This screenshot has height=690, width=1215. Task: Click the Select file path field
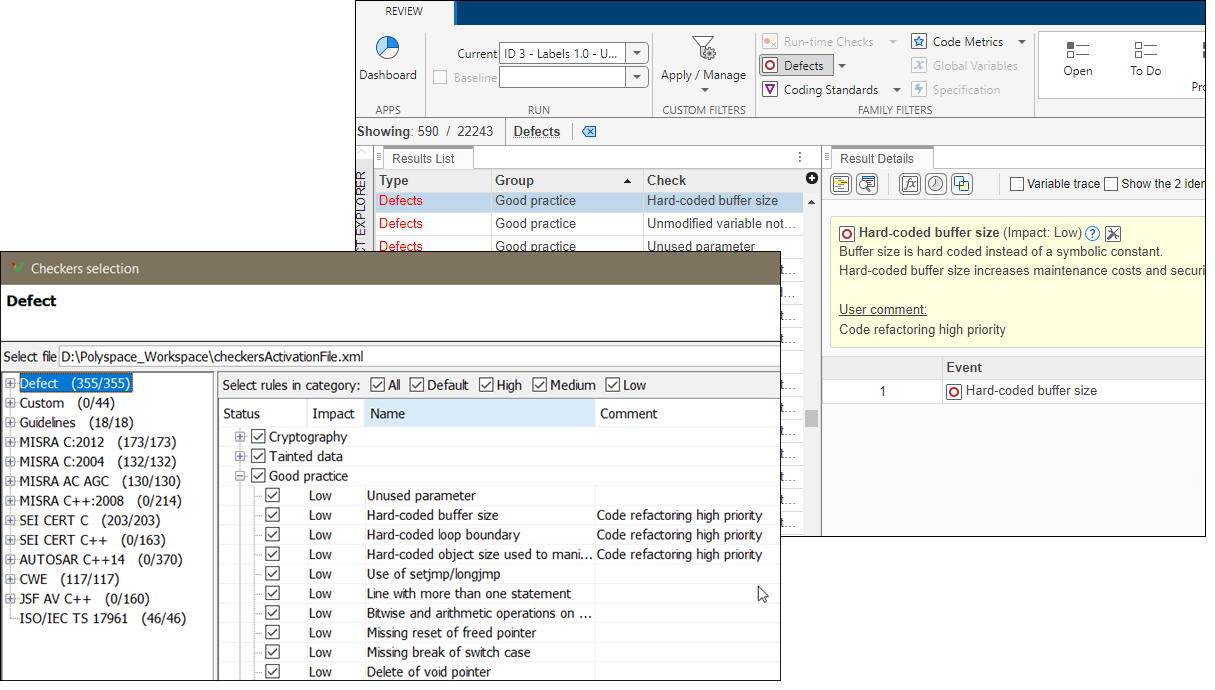(x=418, y=356)
